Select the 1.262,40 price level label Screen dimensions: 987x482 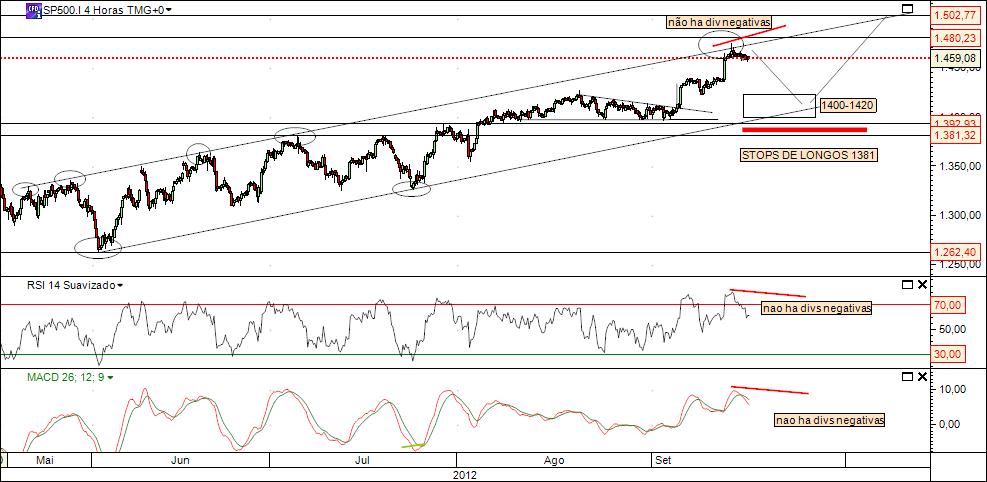[x=955, y=252]
